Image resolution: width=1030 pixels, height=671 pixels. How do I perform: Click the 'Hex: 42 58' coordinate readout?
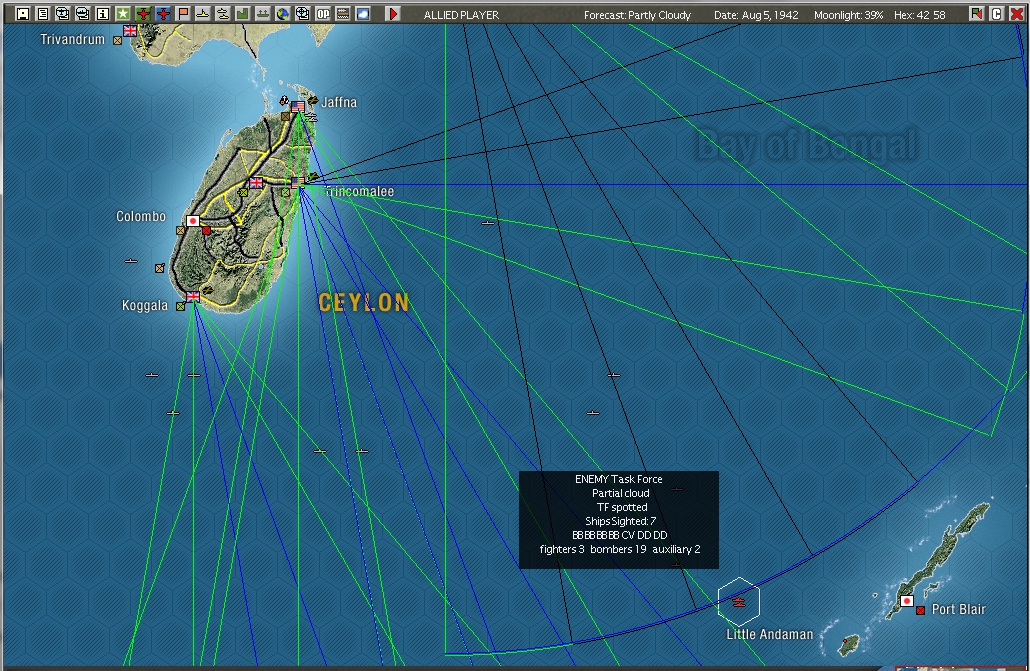920,14
